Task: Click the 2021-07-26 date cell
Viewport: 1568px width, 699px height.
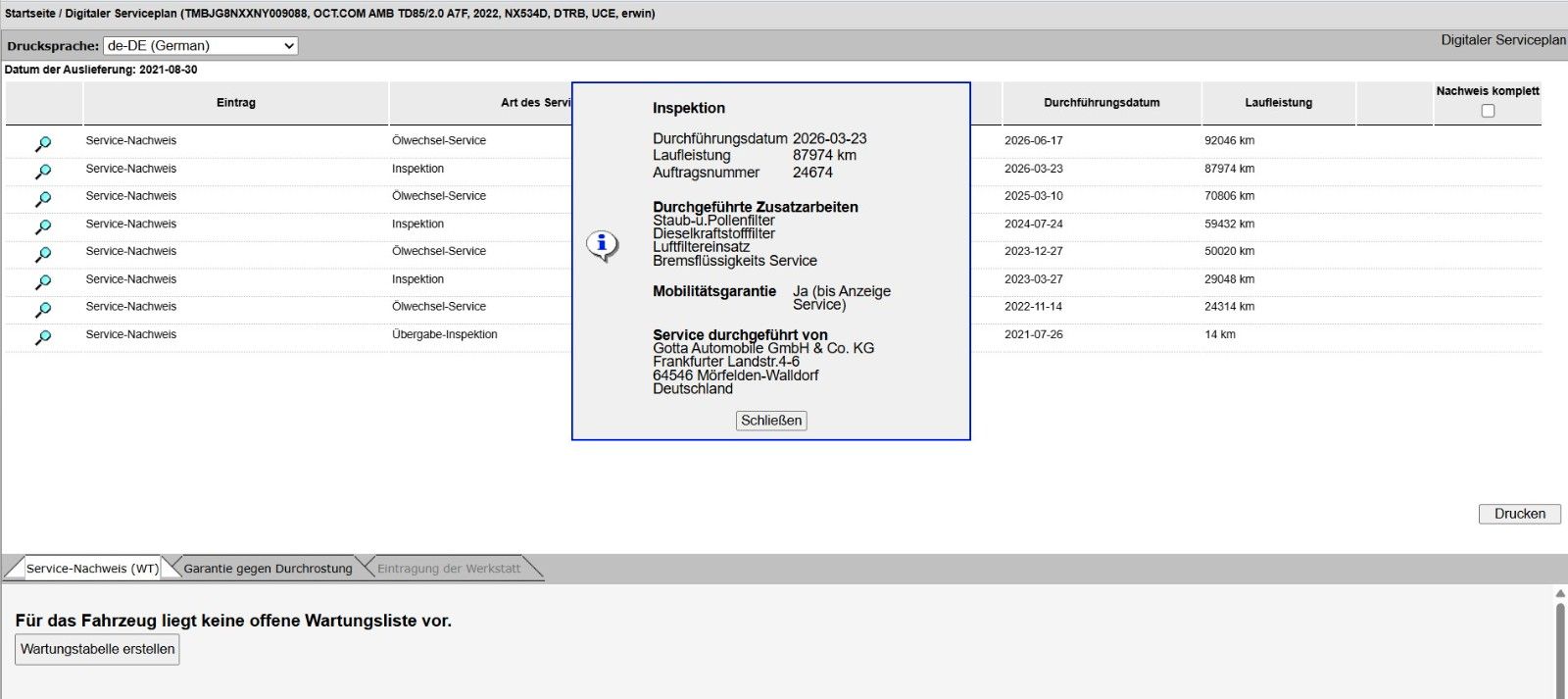Action: [x=1034, y=335]
